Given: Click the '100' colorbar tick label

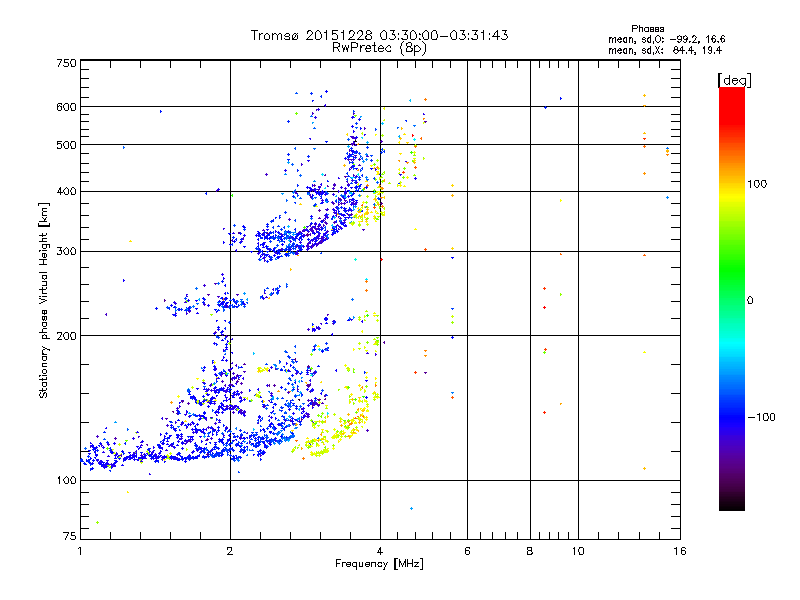Looking at the screenshot, I should click(x=757, y=184).
